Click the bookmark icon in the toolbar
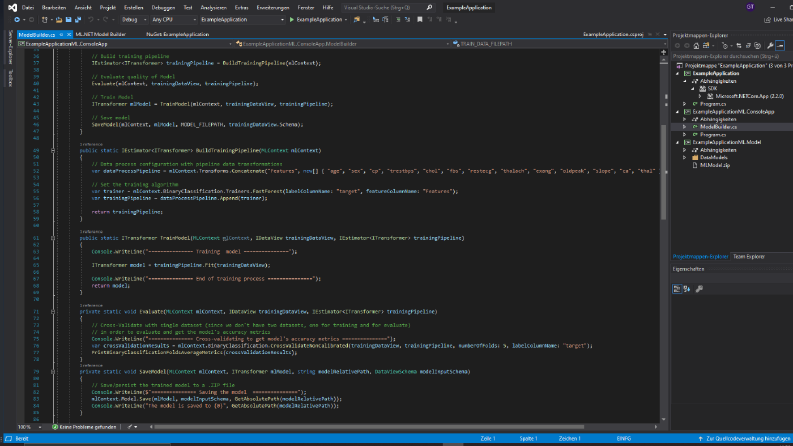Image resolution: width=793 pixels, height=446 pixels. point(419,20)
